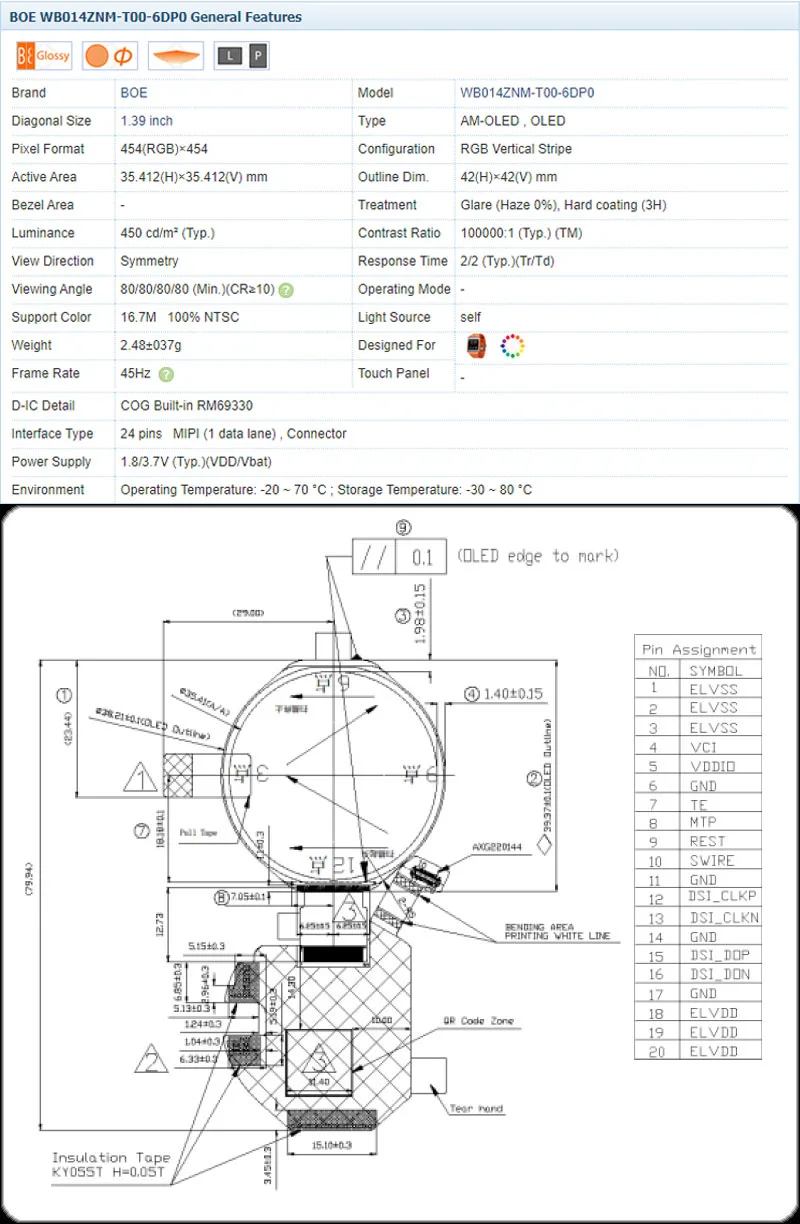Click the landscape/portrait L P icon
The image size is (800, 1224).
pyautogui.click(x=242, y=56)
